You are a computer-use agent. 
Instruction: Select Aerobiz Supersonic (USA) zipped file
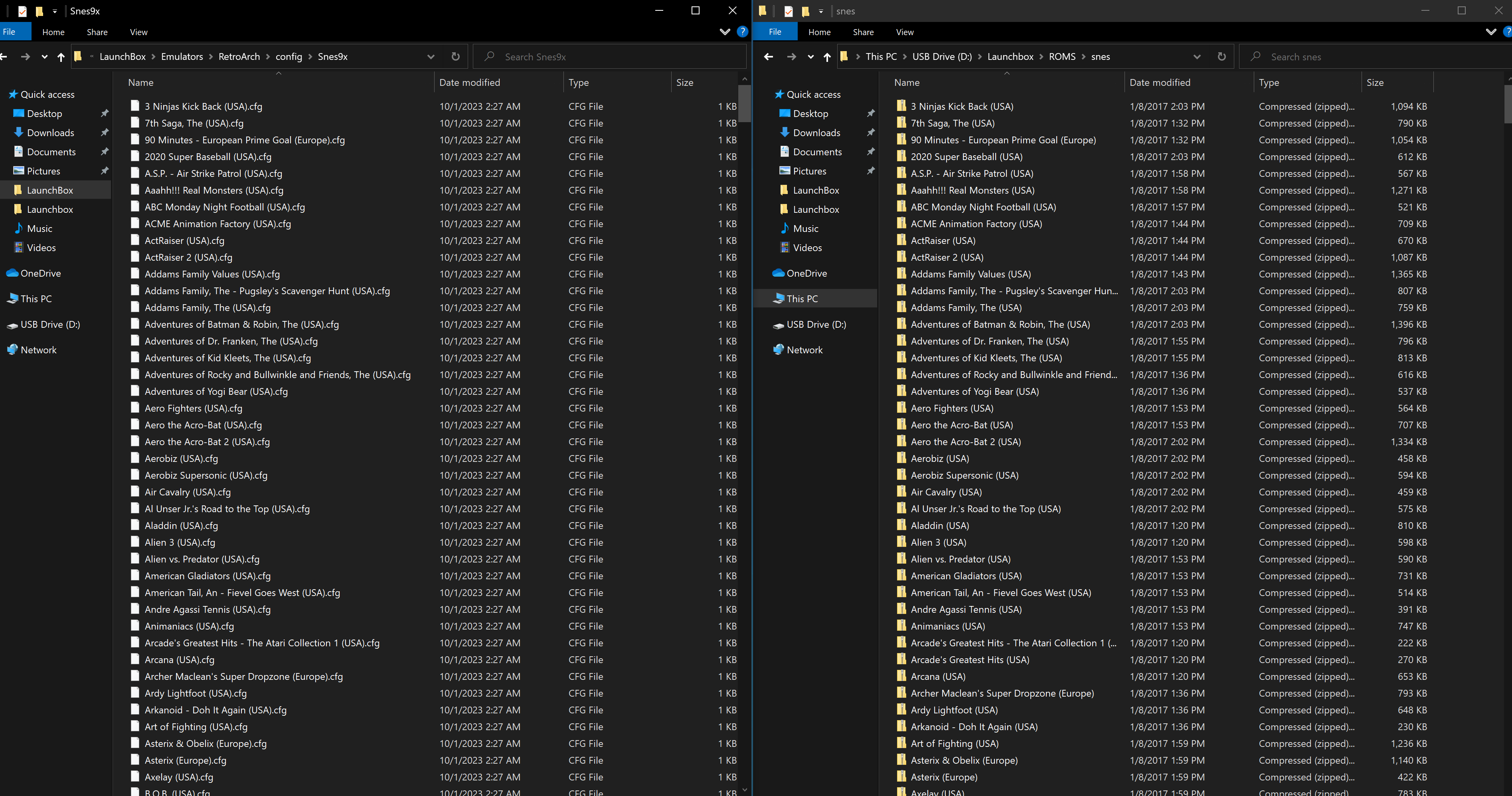[965, 475]
